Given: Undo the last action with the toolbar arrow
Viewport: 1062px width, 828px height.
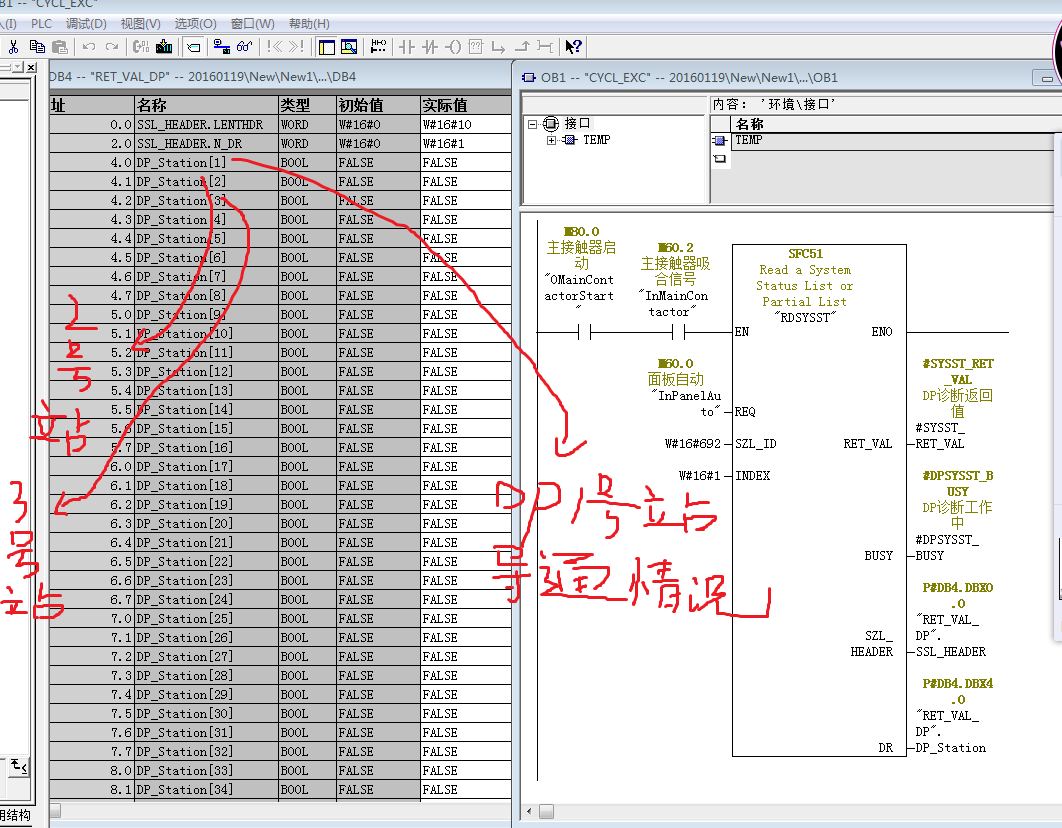Looking at the screenshot, I should click(x=89, y=47).
